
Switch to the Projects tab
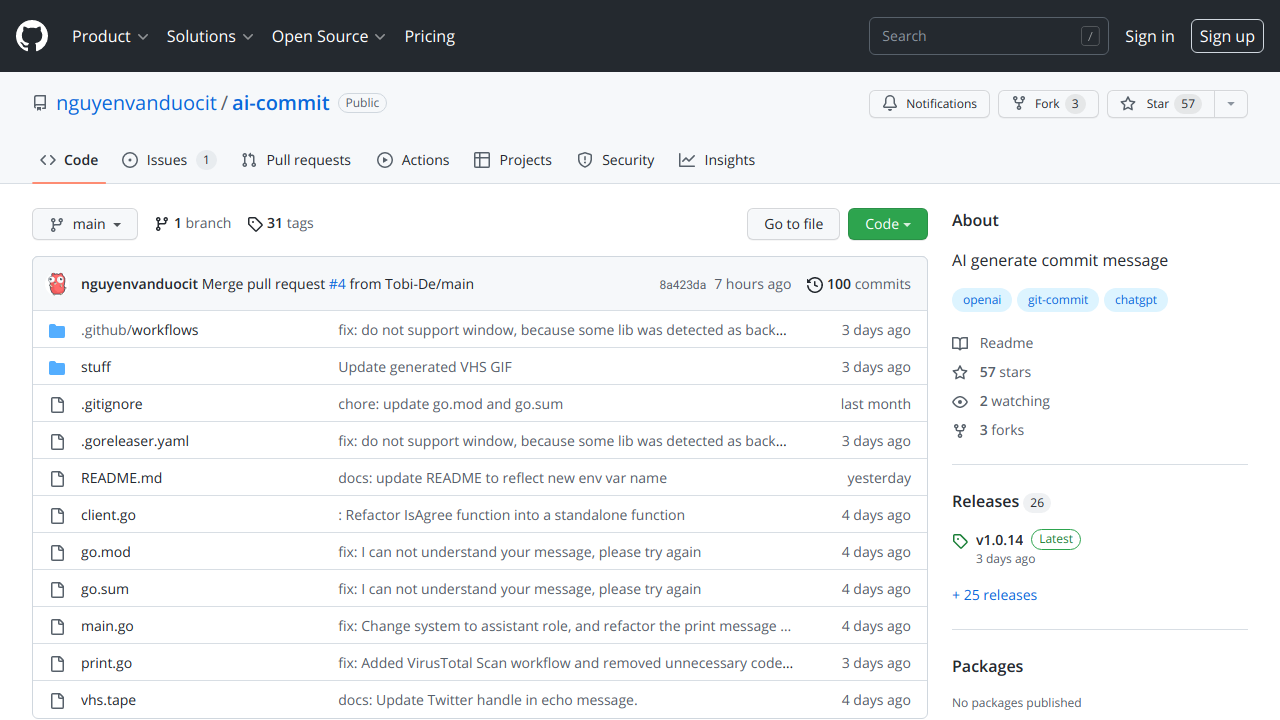(x=513, y=160)
